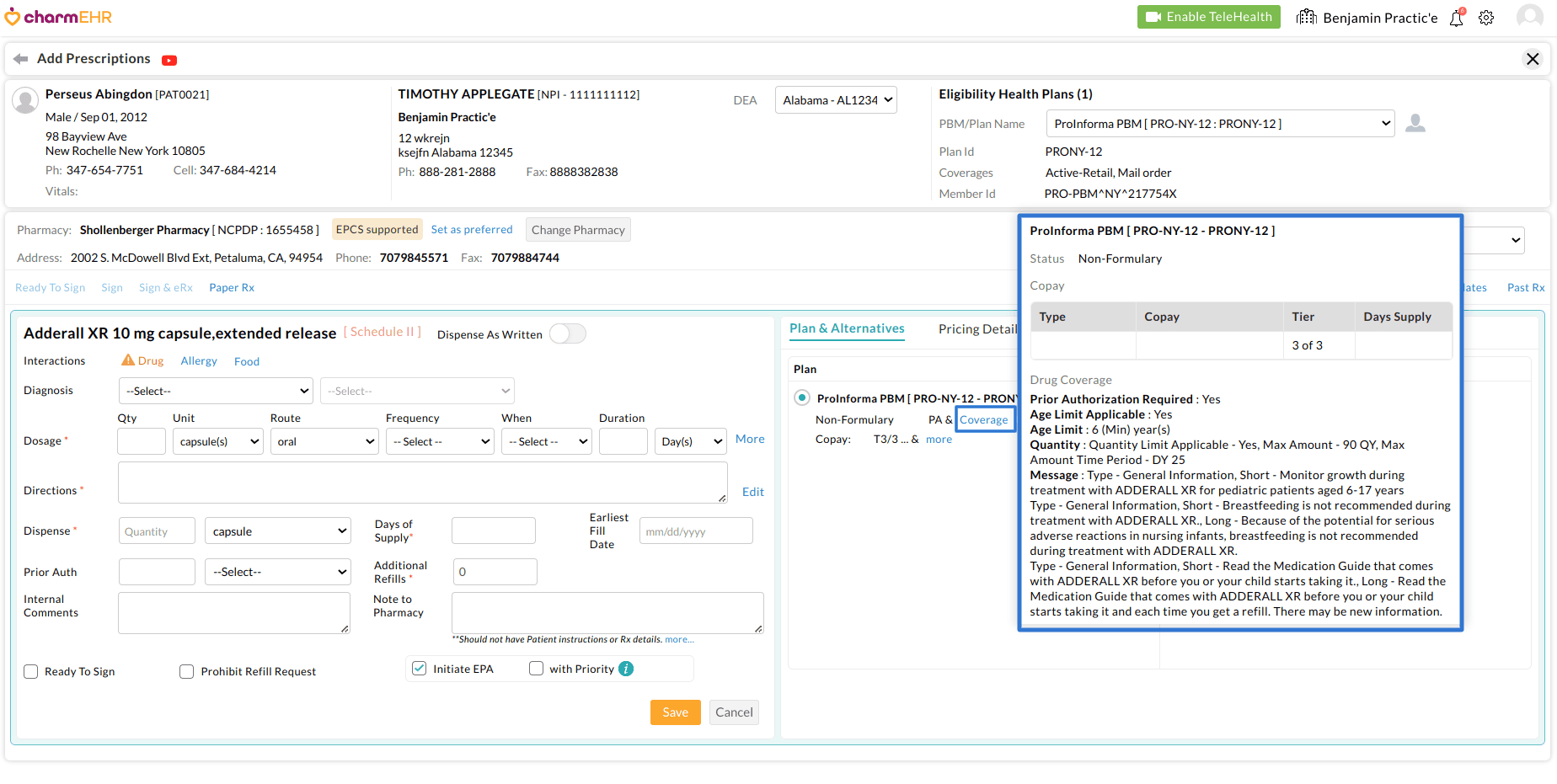Click the info icon next to with Priority

626,669
